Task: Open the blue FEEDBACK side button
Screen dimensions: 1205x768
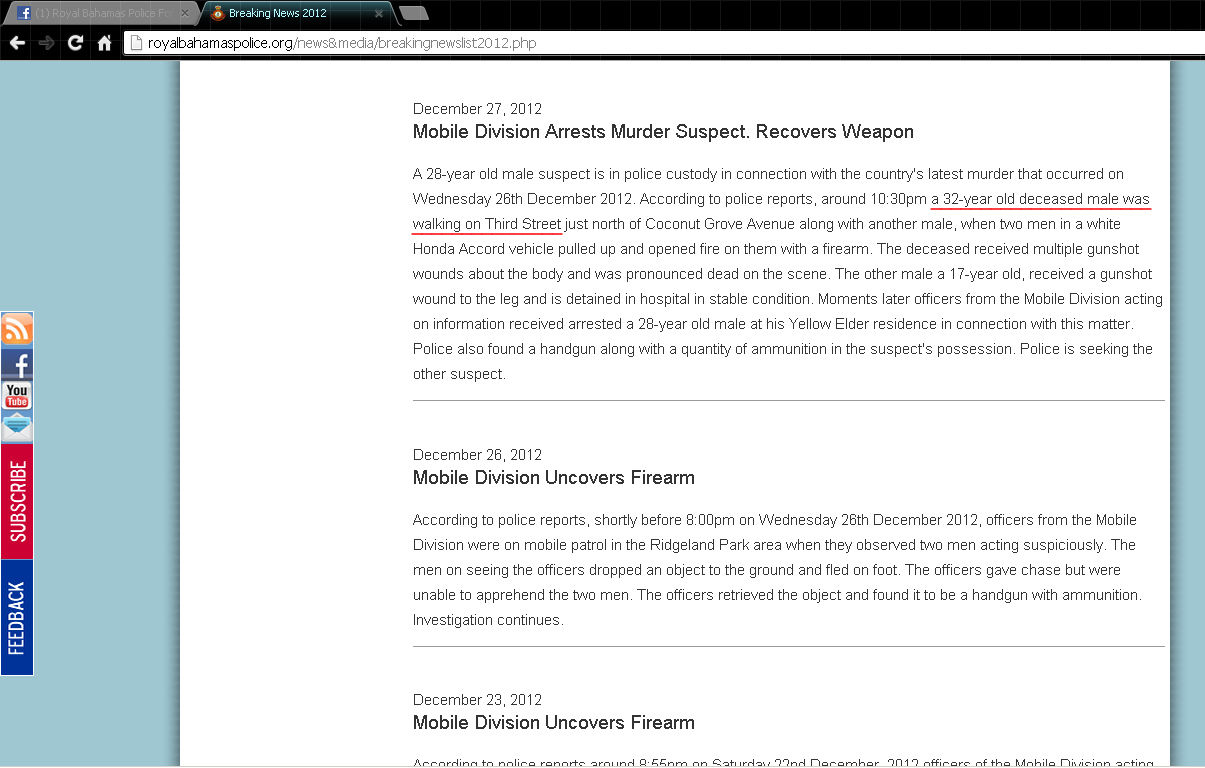Action: click(x=17, y=617)
